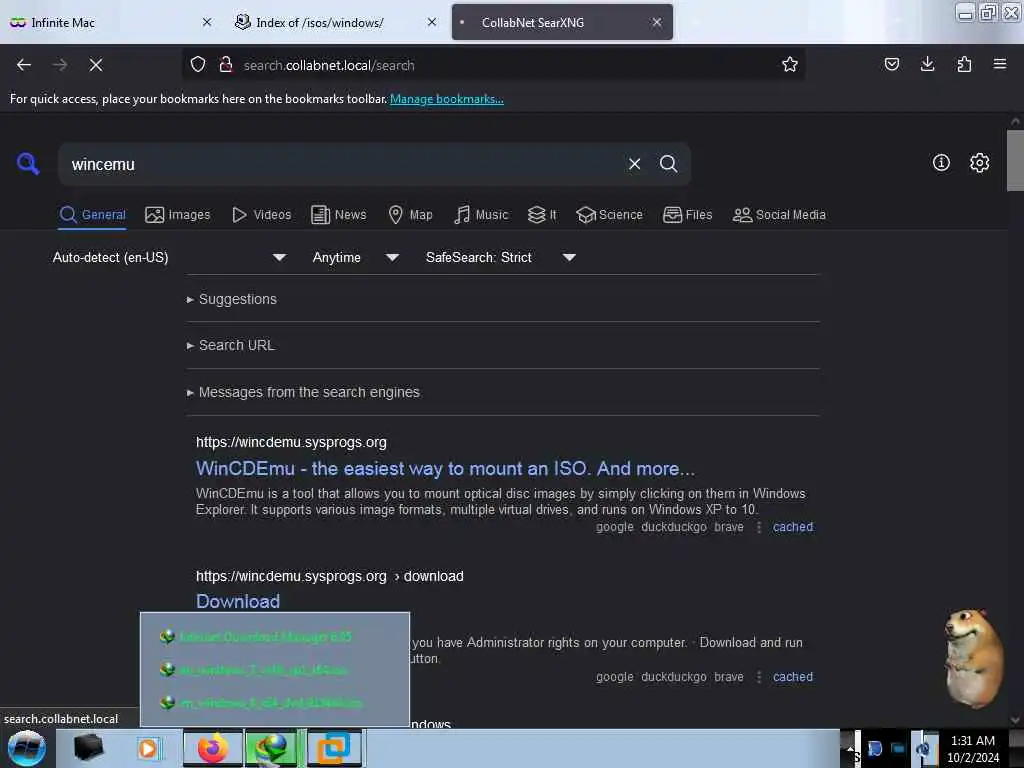Switch to Images search category

[x=178, y=215]
